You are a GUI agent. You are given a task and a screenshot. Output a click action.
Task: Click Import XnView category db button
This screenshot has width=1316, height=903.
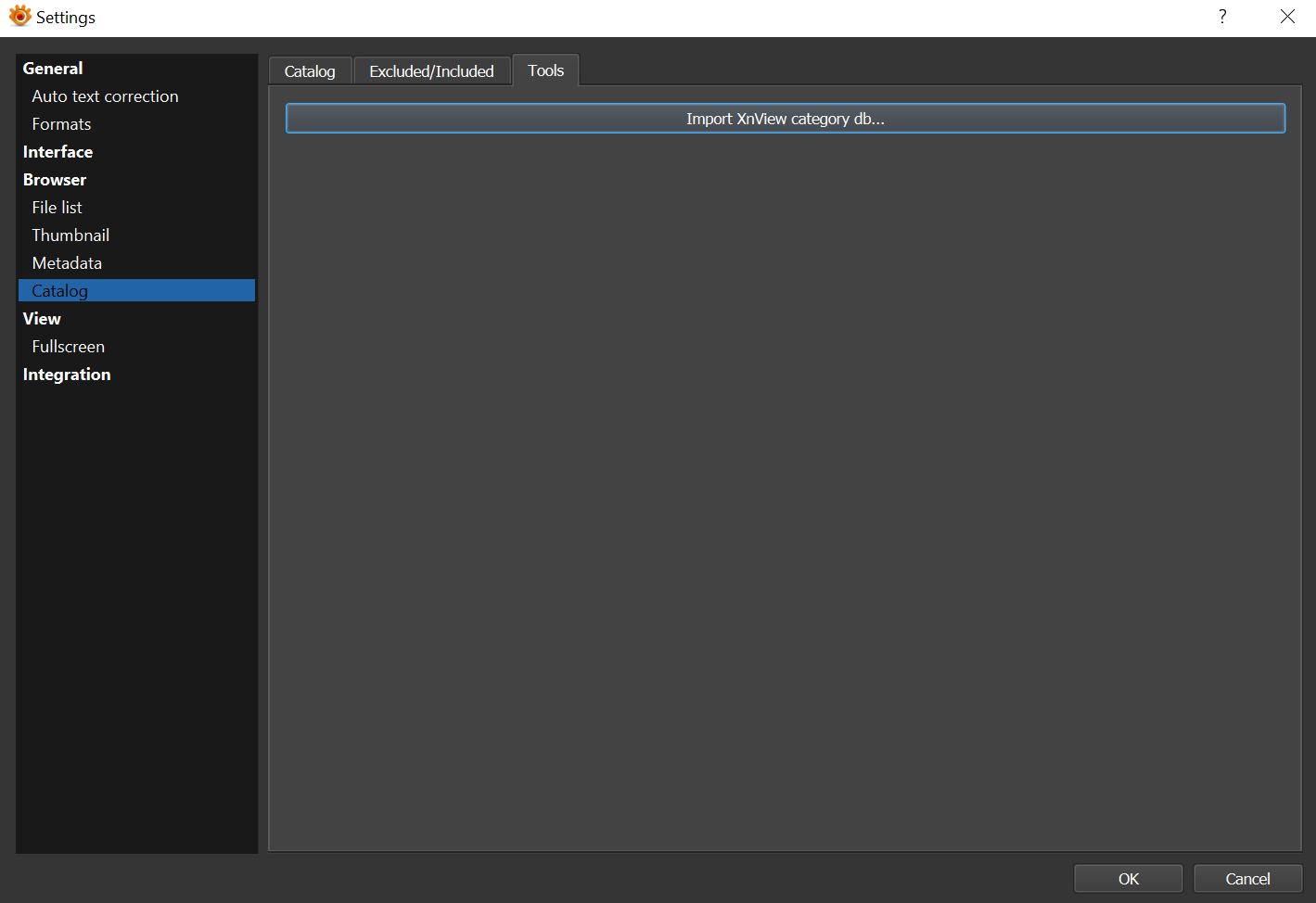pyautogui.click(x=786, y=119)
